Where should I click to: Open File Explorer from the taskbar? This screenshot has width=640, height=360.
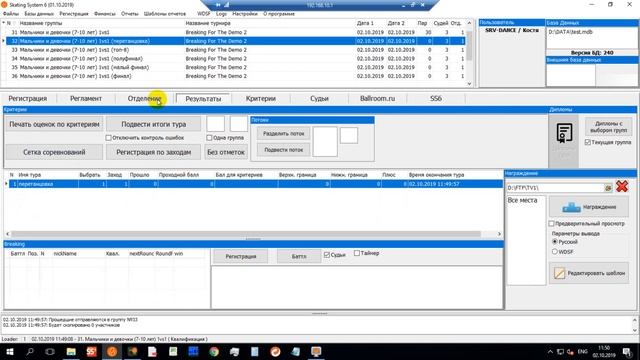[71, 351]
